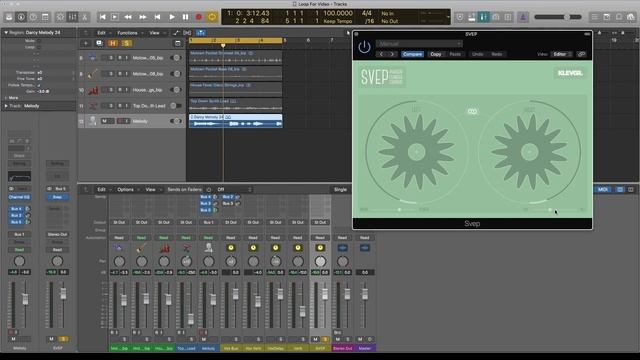This screenshot has height=360, width=640.
Task: Go to next SVEP preset arrow
Action: [392, 54]
